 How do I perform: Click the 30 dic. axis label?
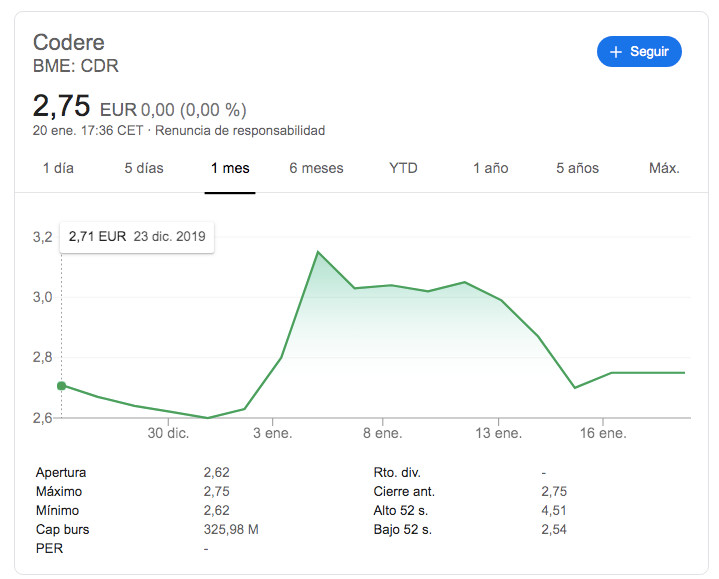(168, 433)
